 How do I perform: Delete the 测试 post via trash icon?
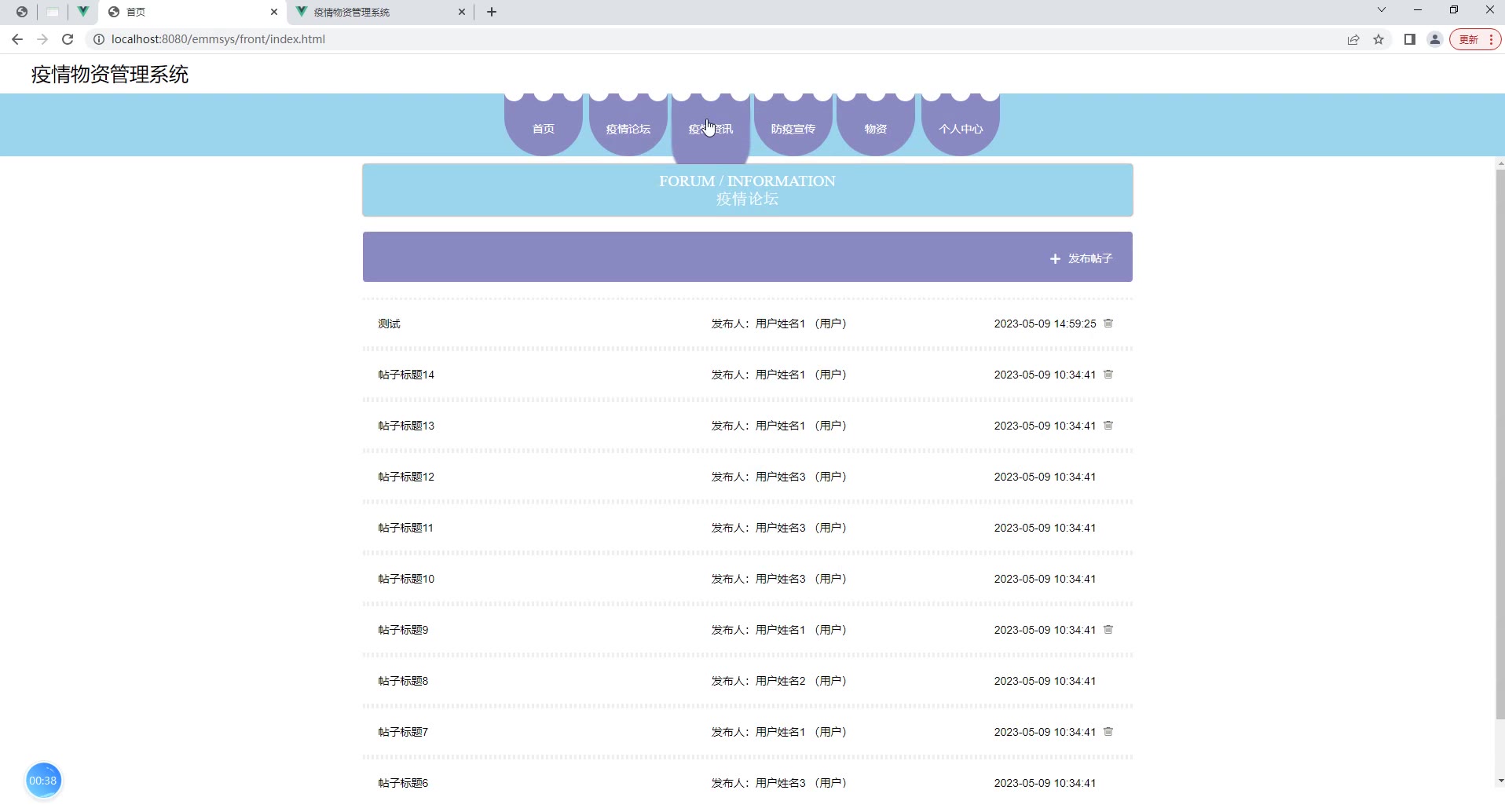[x=1108, y=324]
